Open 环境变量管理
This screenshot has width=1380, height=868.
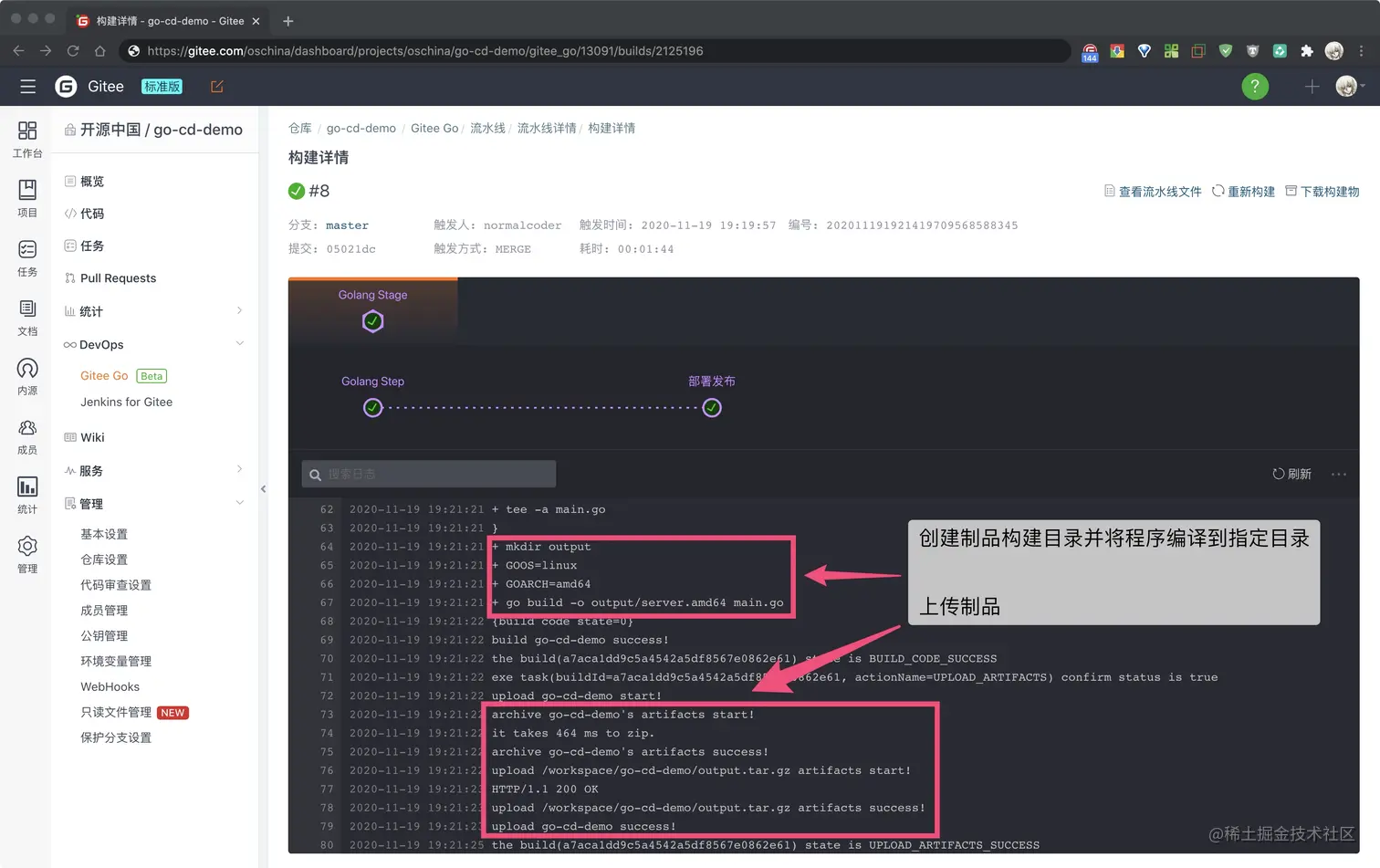coord(116,662)
